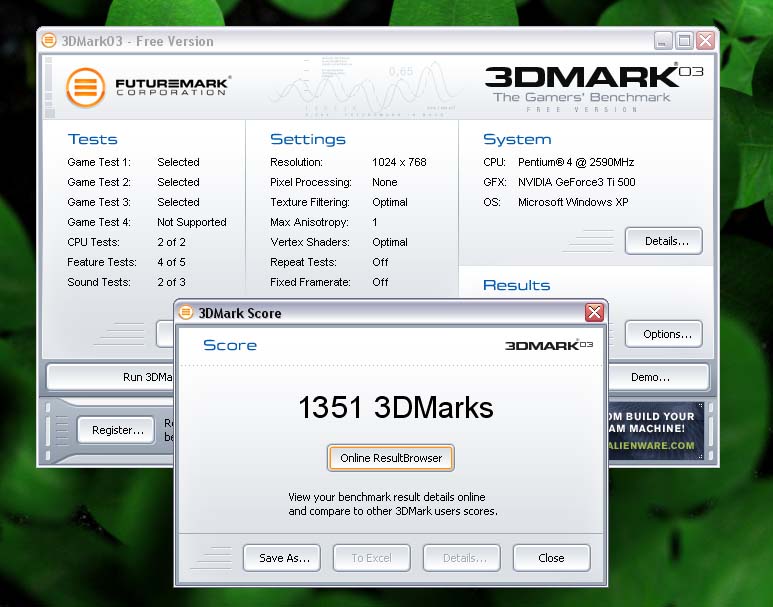Screen dimensions: 773x607
Task: Click the Settings section heading
Action: [308, 139]
